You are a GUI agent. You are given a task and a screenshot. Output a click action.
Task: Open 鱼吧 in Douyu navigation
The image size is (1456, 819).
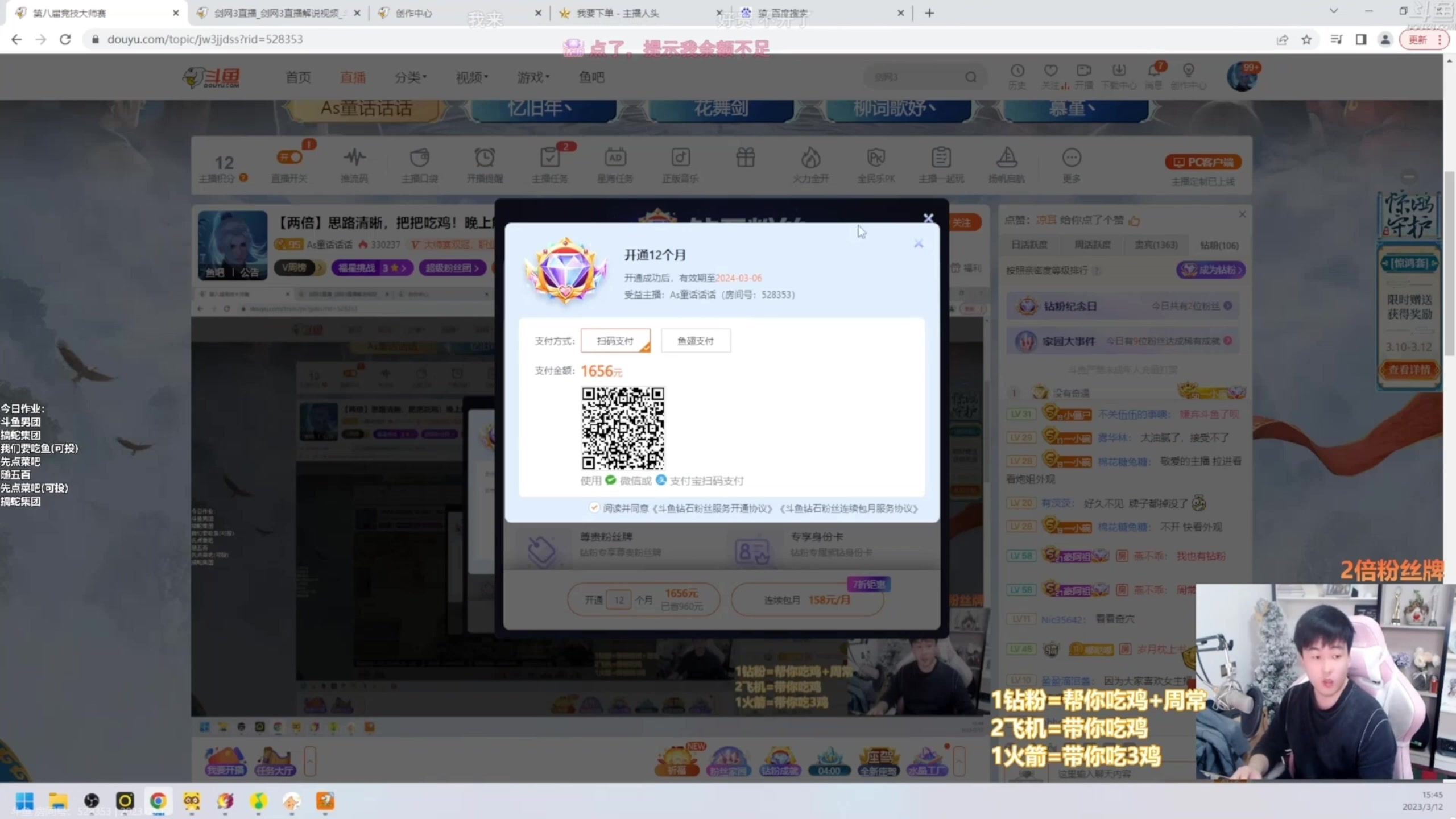[591, 77]
